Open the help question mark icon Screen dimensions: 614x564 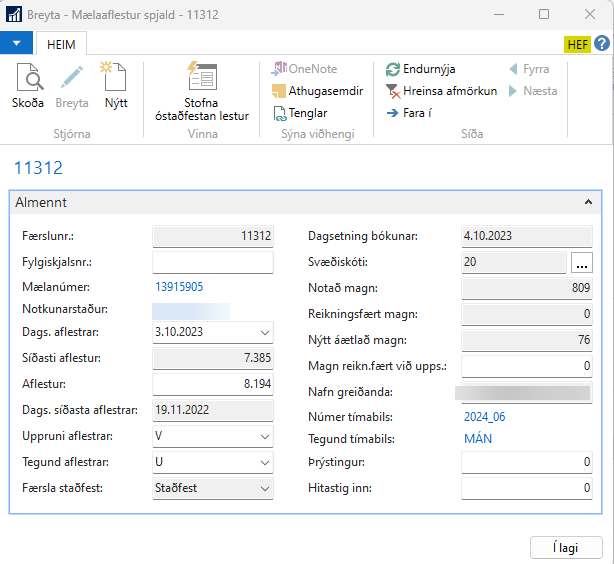click(x=602, y=44)
